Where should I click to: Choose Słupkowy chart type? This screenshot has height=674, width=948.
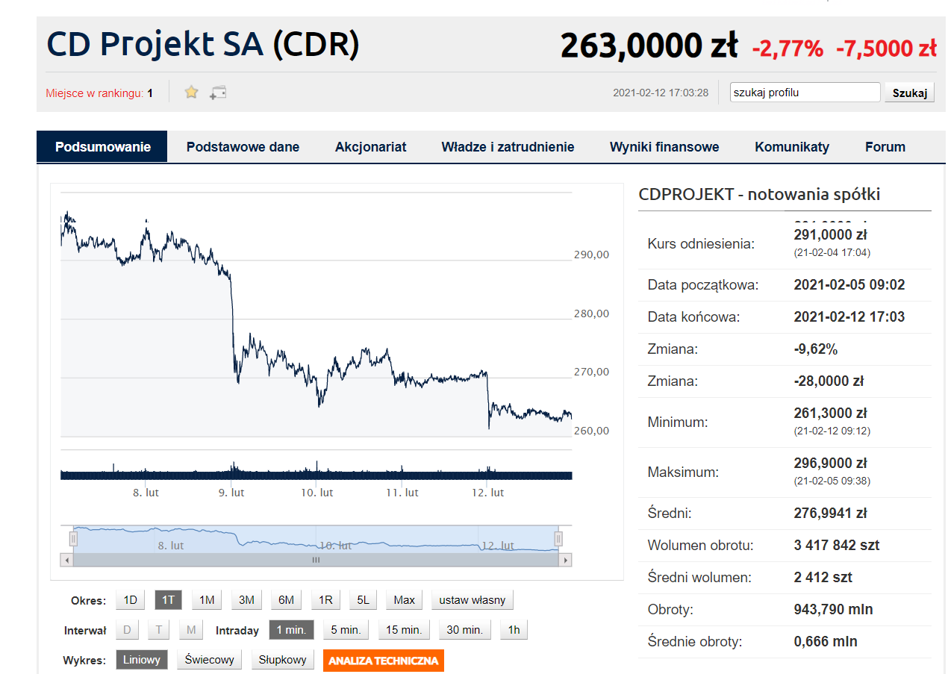[283, 660]
